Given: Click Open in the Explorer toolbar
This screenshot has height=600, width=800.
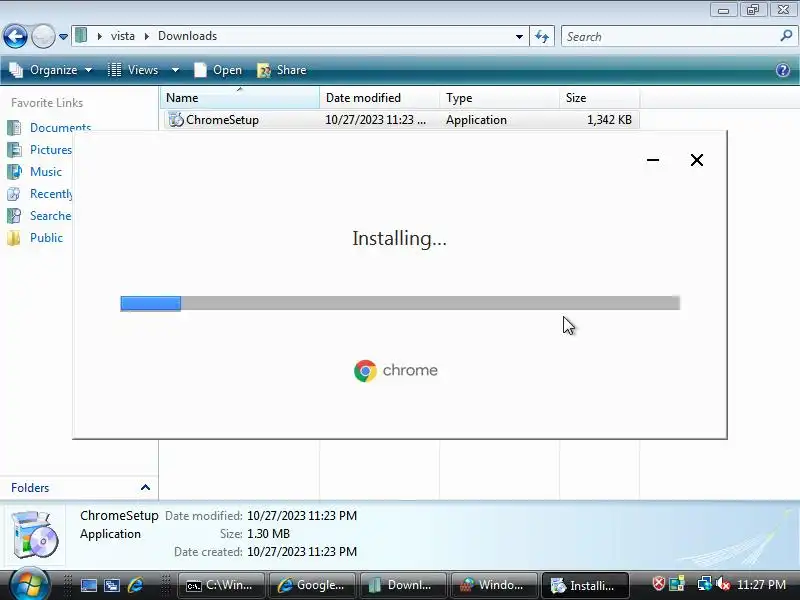Looking at the screenshot, I should 218,70.
